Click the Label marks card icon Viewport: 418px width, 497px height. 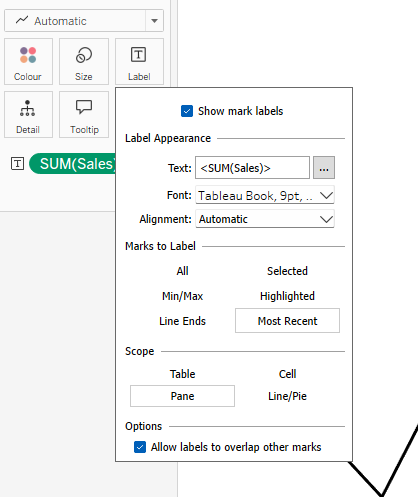tap(139, 55)
